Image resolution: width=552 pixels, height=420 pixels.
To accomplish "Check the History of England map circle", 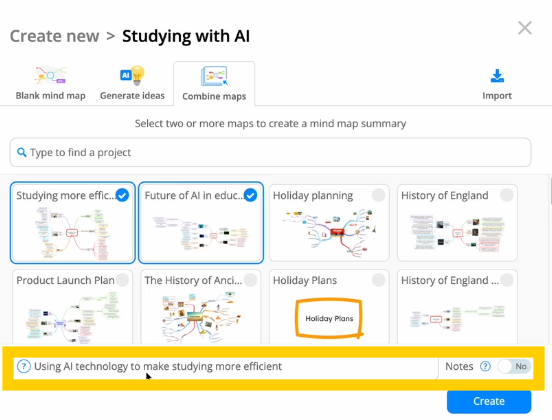I will pos(507,195).
